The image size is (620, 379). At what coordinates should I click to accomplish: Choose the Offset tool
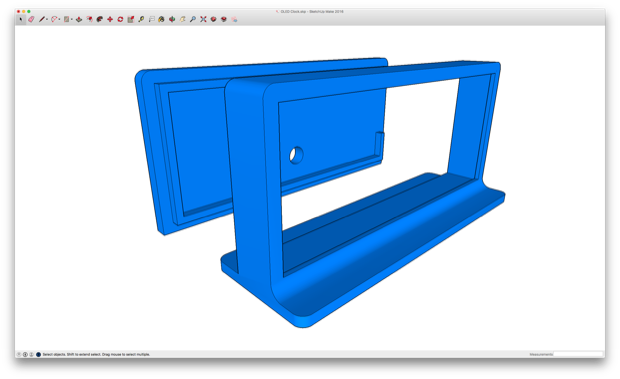(90, 19)
